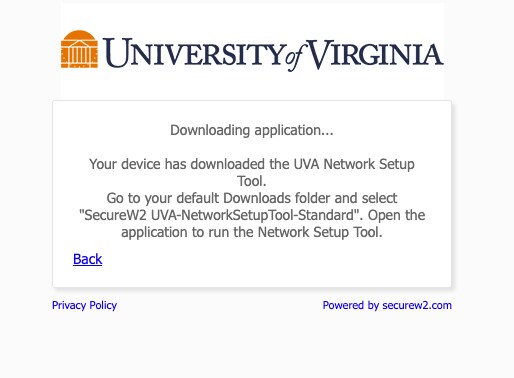Click the standalone 'Tool.' text line
Image resolution: width=514 pixels, height=378 pixels.
[x=252, y=181]
